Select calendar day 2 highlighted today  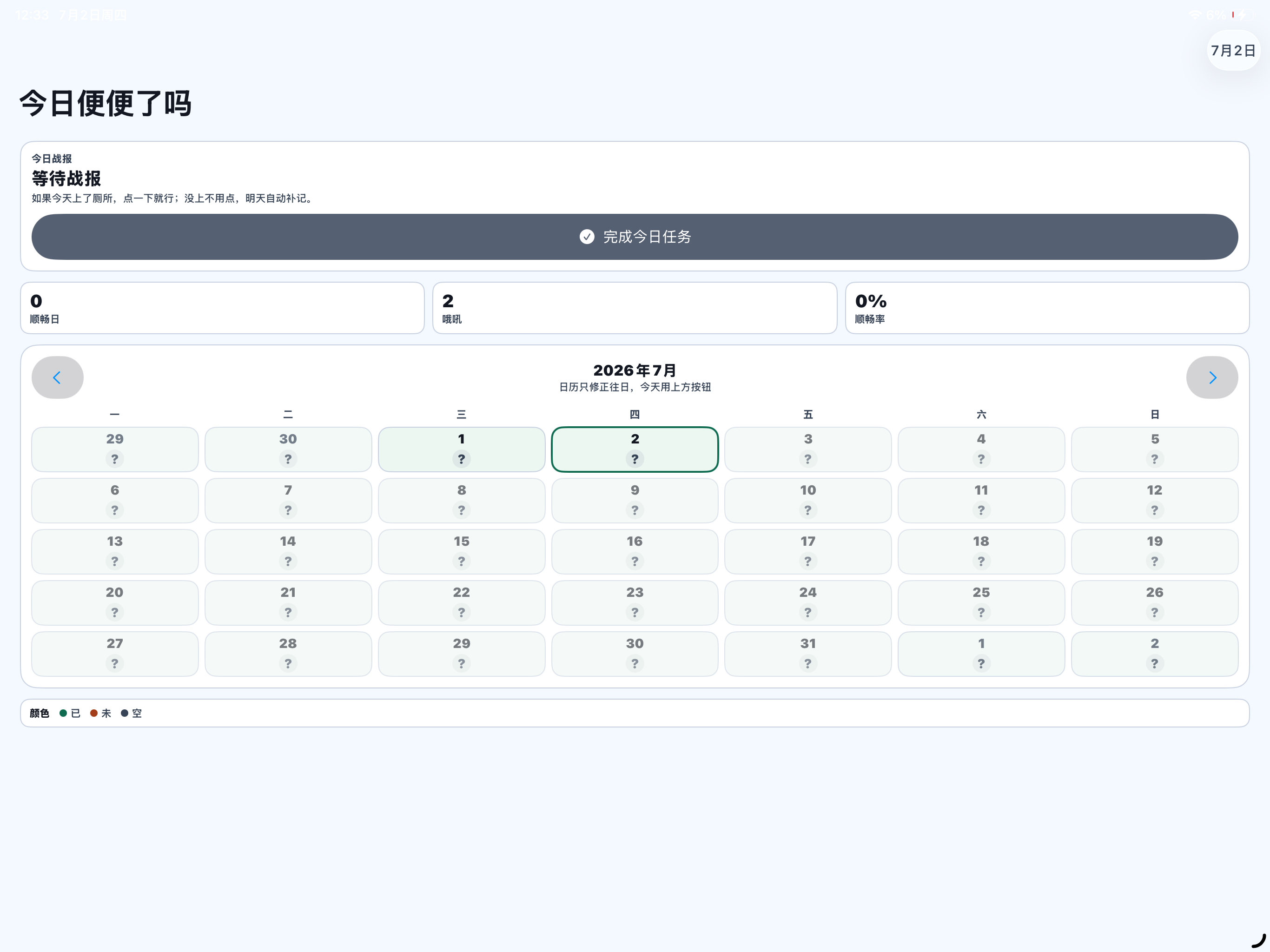click(635, 449)
